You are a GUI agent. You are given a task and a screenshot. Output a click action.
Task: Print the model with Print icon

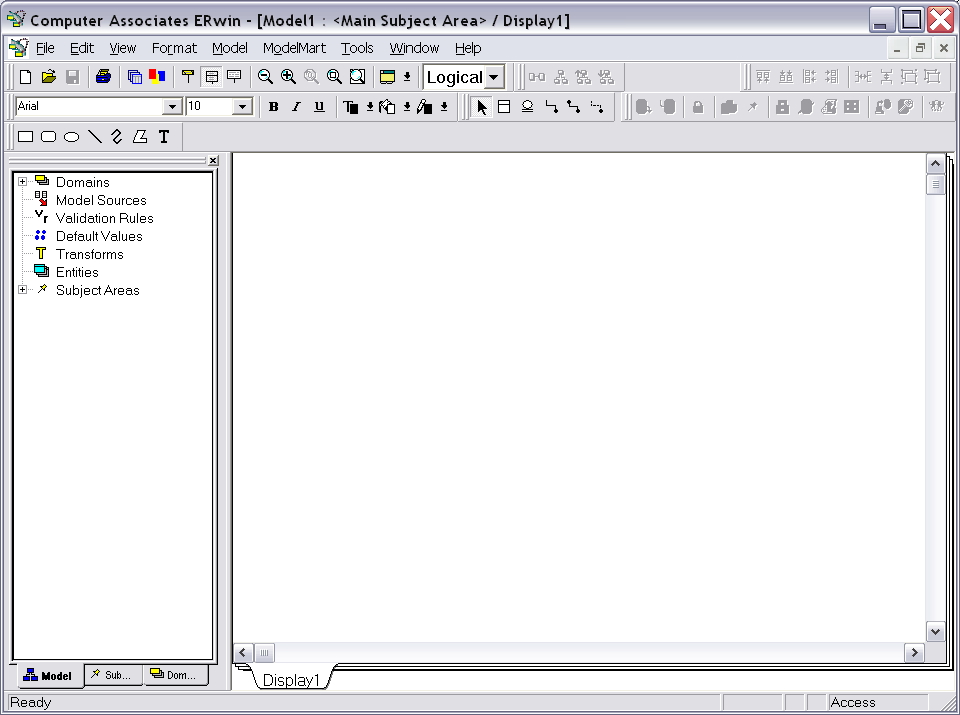click(103, 77)
